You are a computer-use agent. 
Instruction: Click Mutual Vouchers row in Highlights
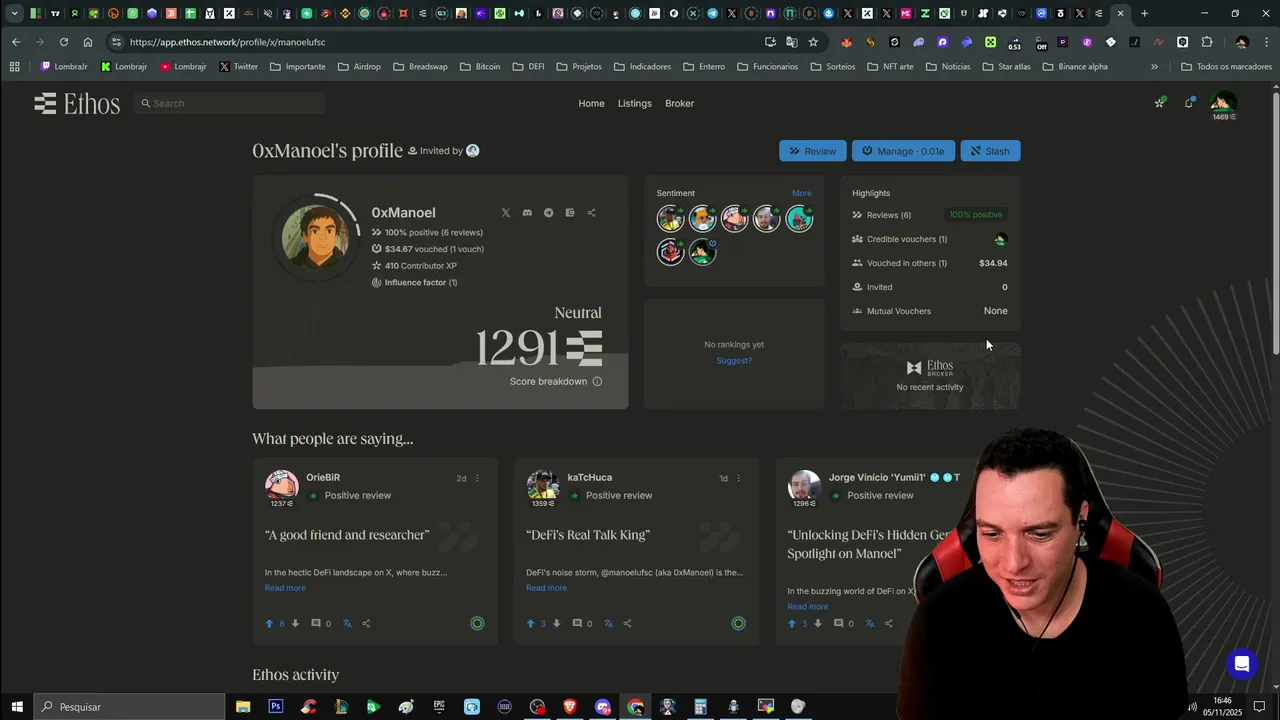tap(930, 311)
